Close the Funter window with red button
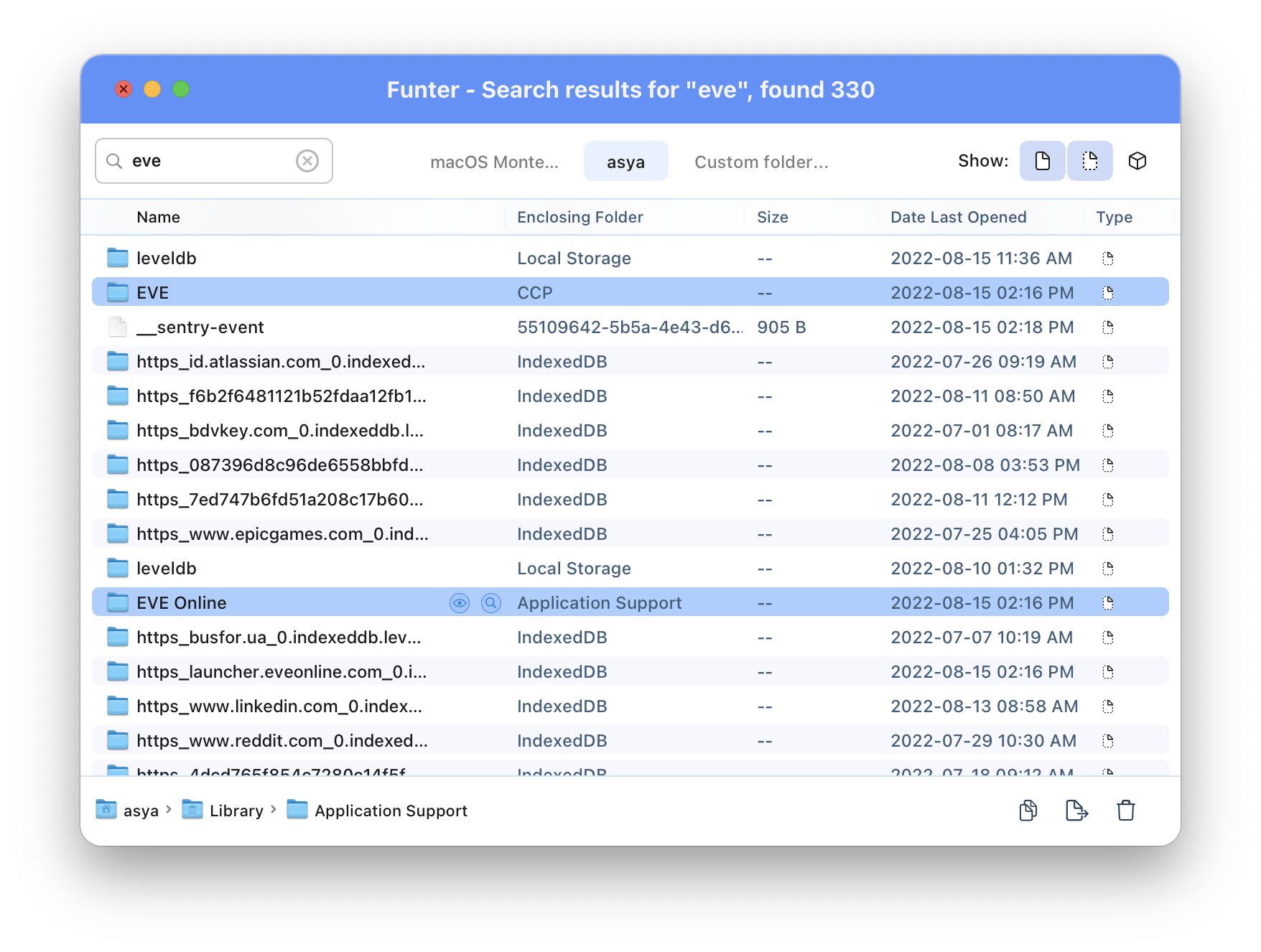The image size is (1261, 952). [x=124, y=89]
